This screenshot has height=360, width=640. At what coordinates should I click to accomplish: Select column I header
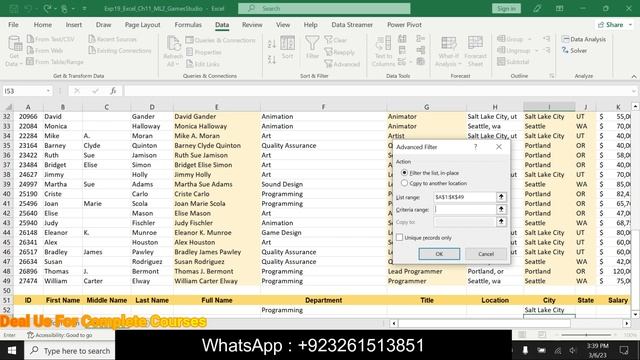click(549, 107)
